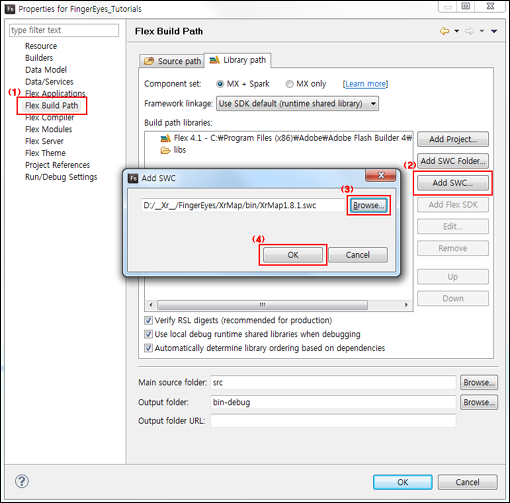Image resolution: width=510 pixels, height=503 pixels.
Task: Toggle Use local debug runtime shared libraries
Action: tap(148, 334)
